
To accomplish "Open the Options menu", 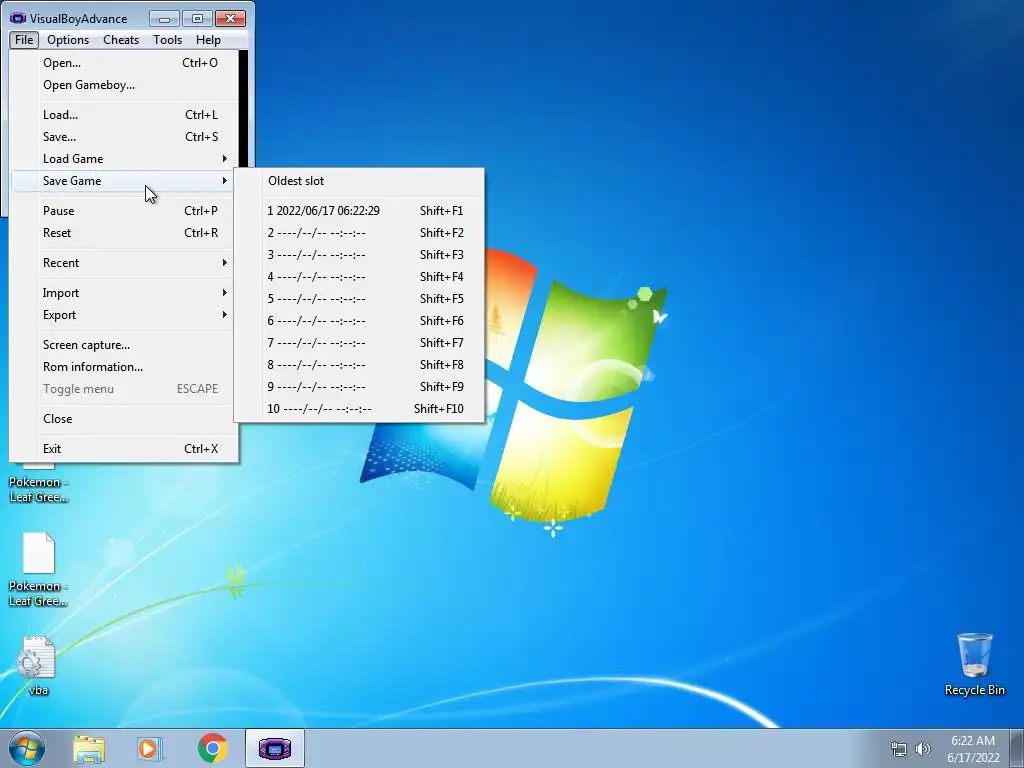I will point(68,40).
